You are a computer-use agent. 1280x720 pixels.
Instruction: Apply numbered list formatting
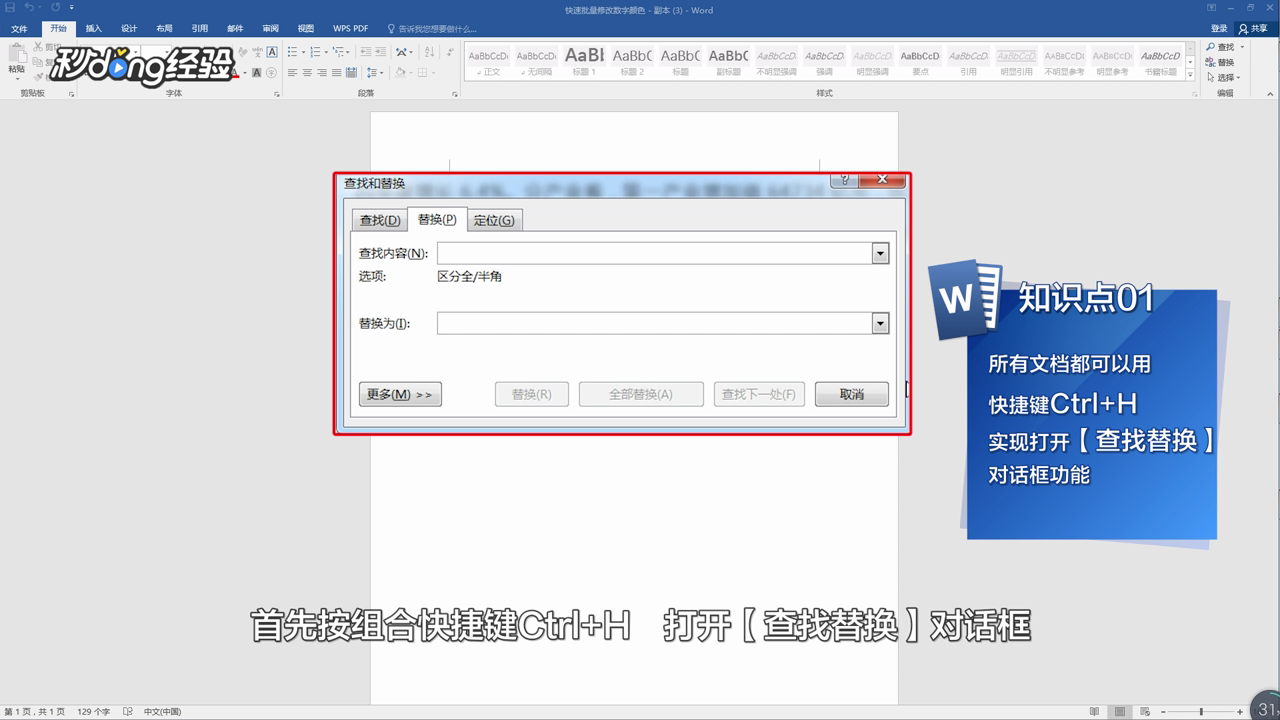316,51
